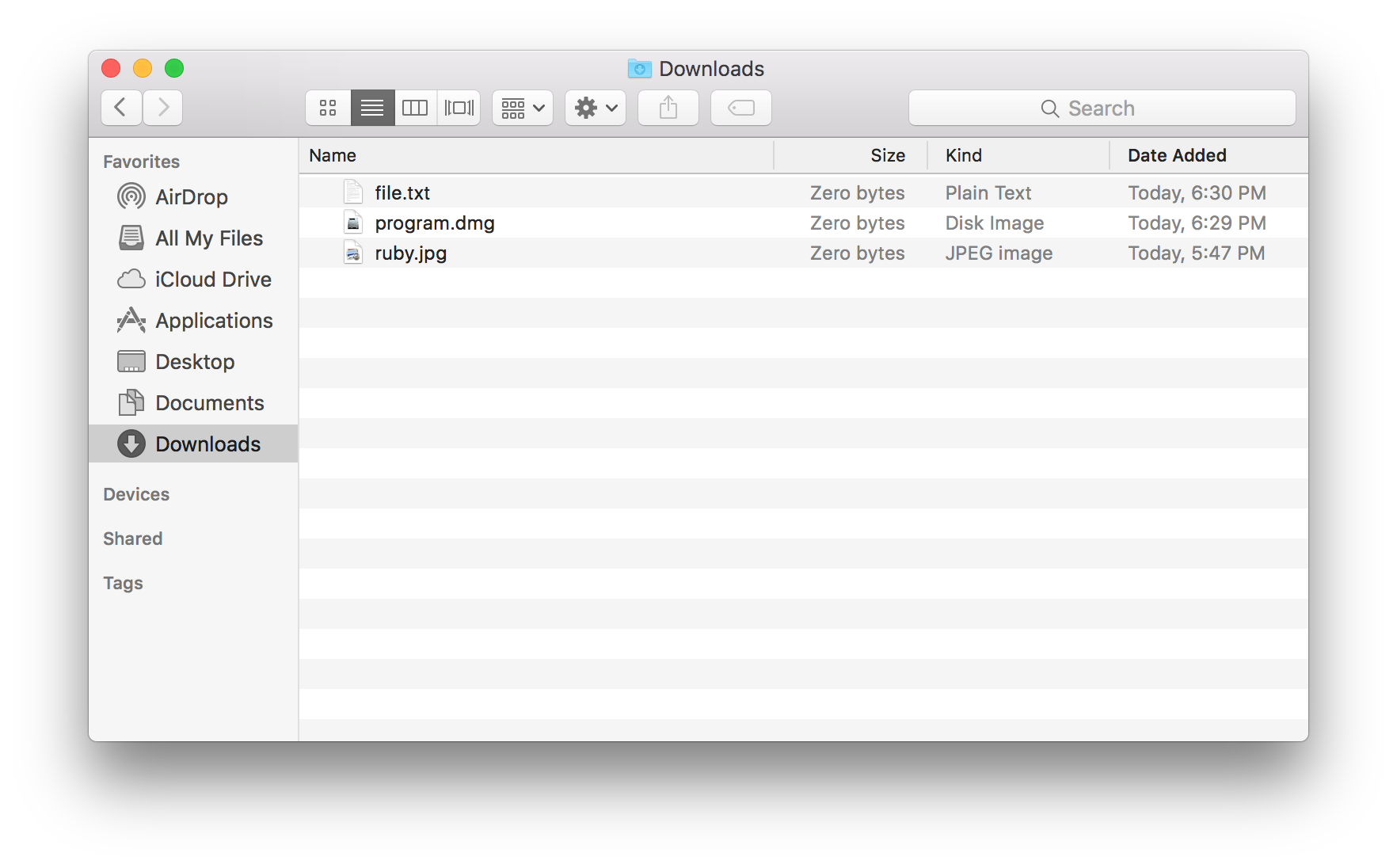Switch to Cover Flow view
This screenshot has height=868, width=1397.
459,108
